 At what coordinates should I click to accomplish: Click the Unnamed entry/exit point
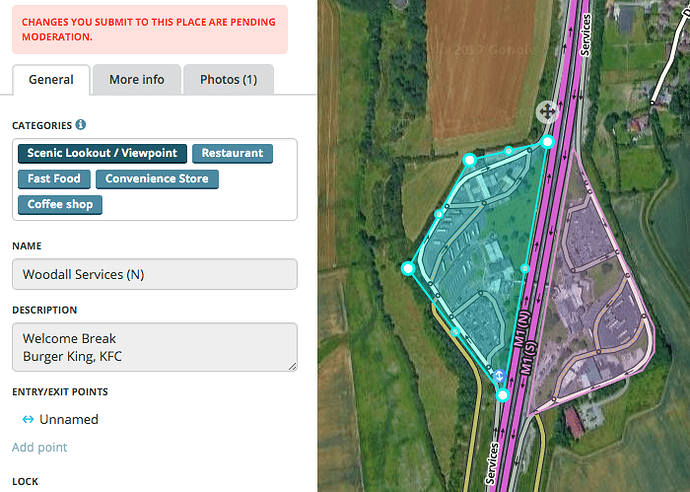(x=68, y=419)
